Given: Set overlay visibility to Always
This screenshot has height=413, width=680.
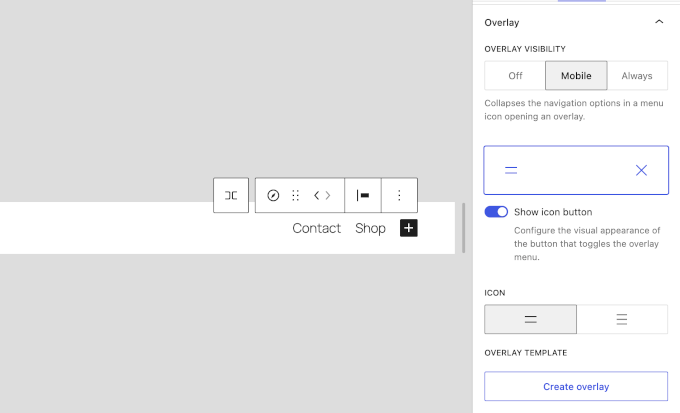Looking at the screenshot, I should (636, 76).
